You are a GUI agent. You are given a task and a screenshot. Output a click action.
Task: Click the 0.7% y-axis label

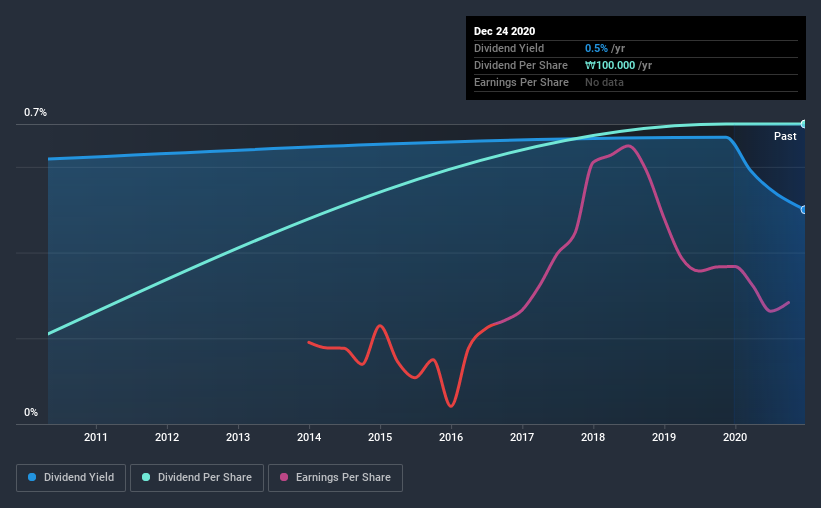[35, 112]
